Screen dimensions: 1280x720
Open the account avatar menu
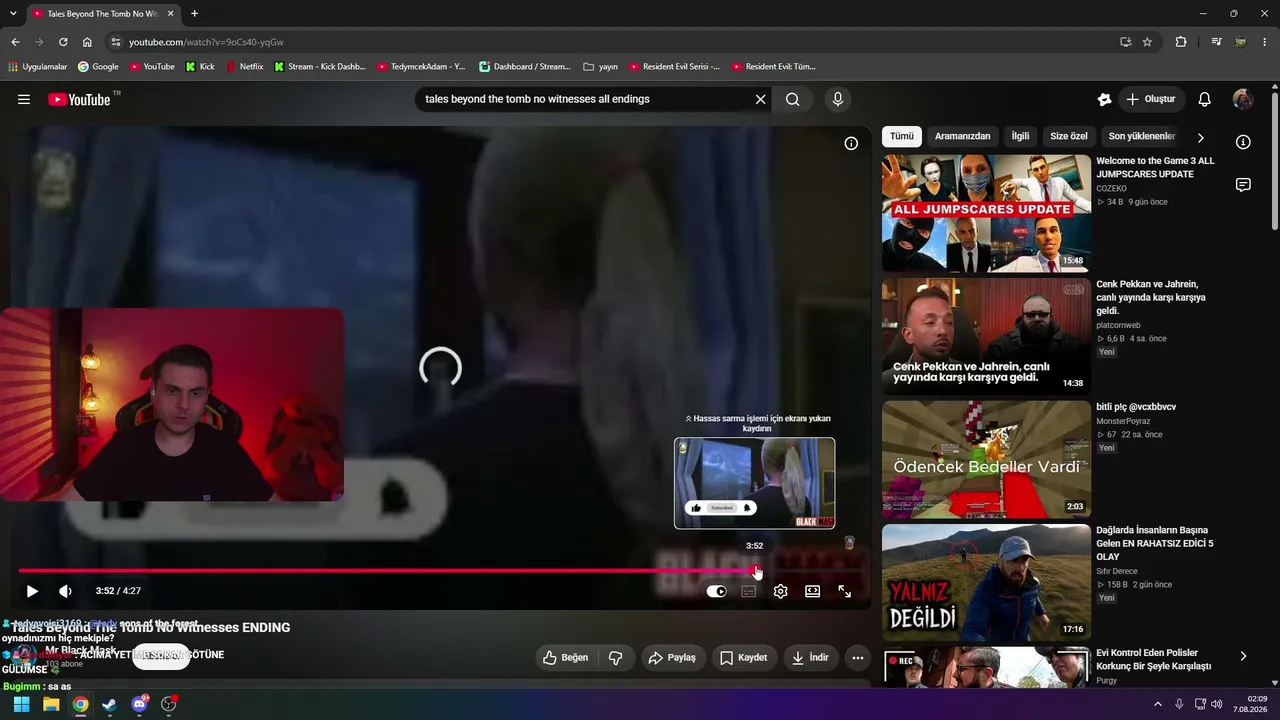click(1243, 99)
